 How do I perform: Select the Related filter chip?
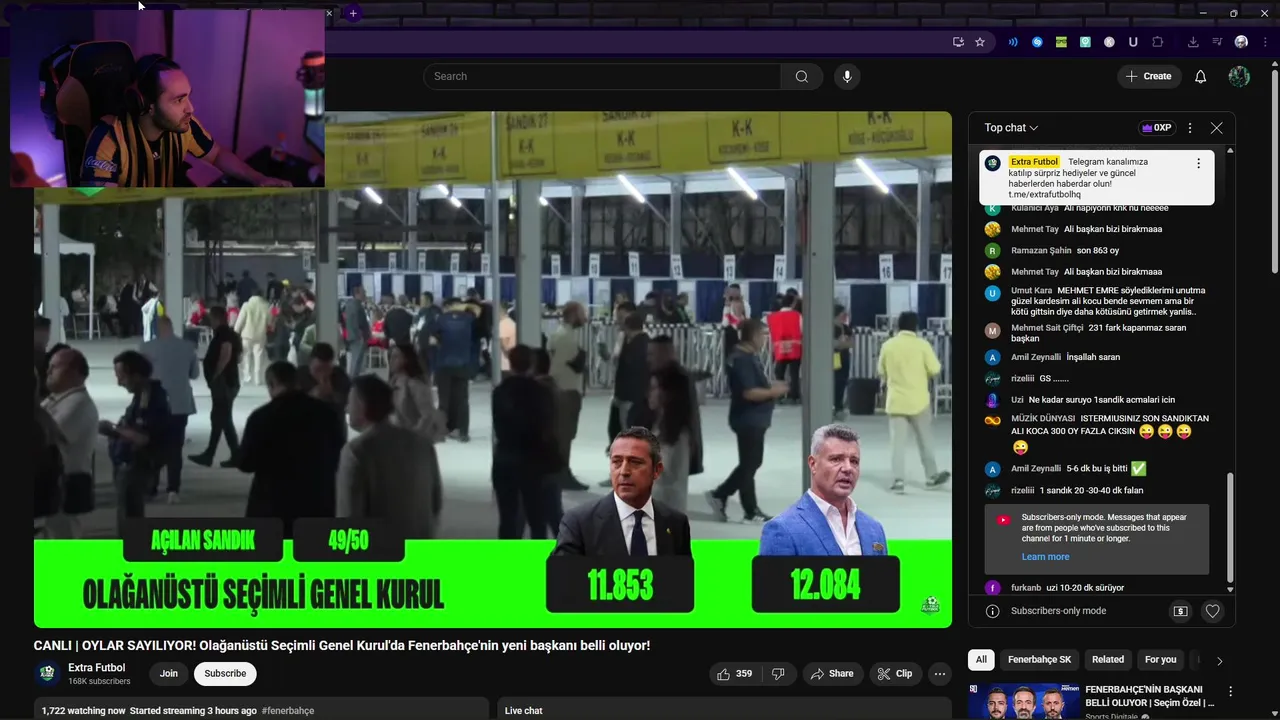1107,660
